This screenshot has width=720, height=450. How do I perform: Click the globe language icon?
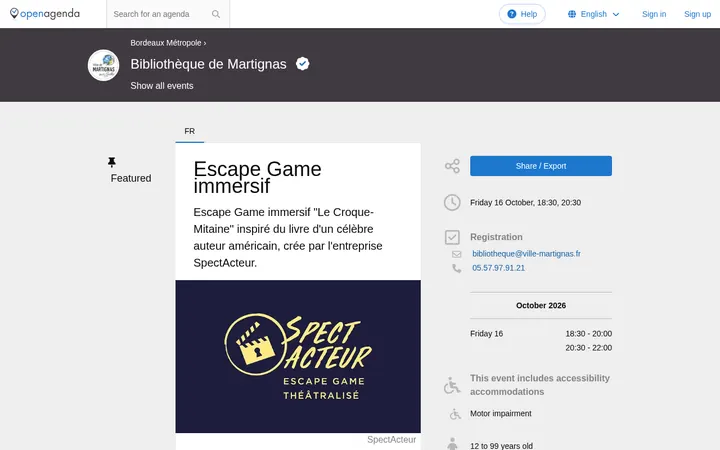(572, 14)
